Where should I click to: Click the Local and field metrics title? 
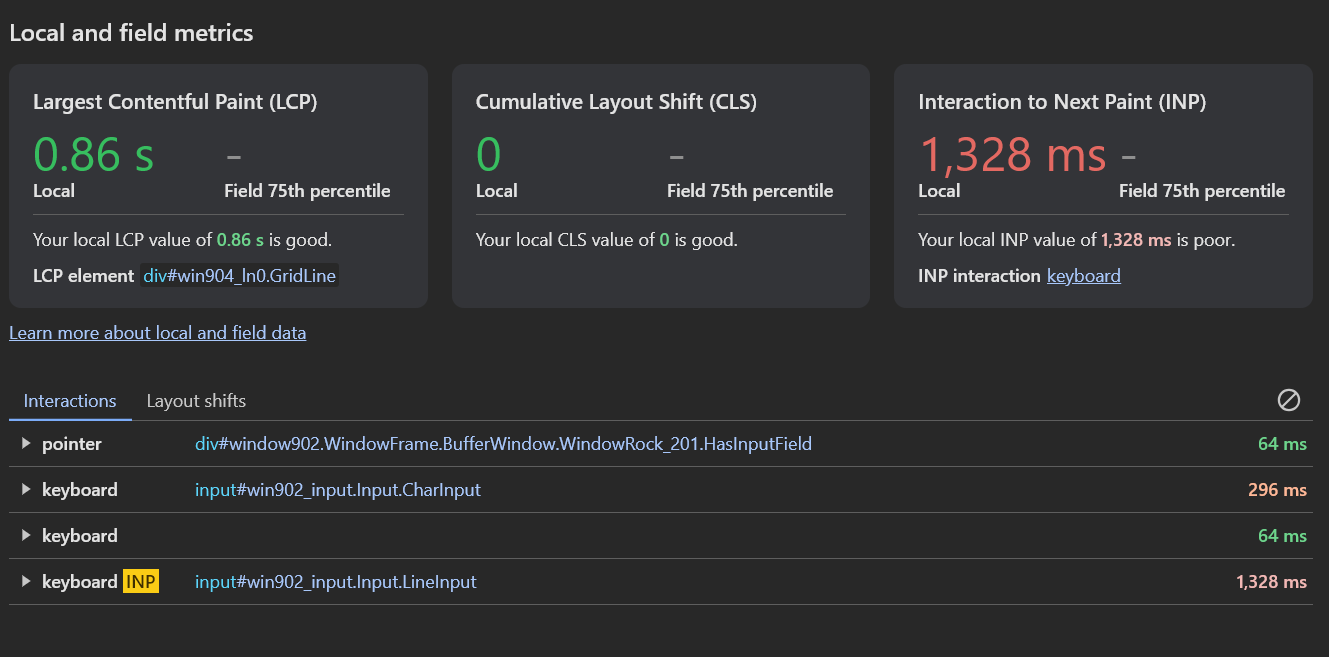(x=131, y=33)
